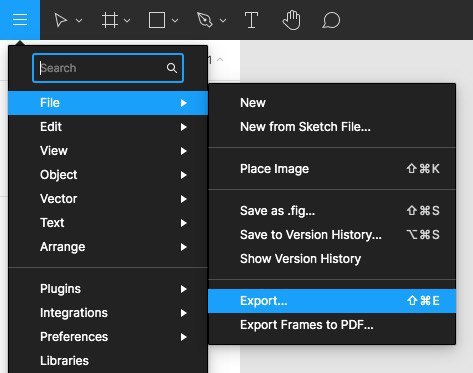Open the Vector submenu
473x373 pixels.
pyautogui.click(x=108, y=199)
